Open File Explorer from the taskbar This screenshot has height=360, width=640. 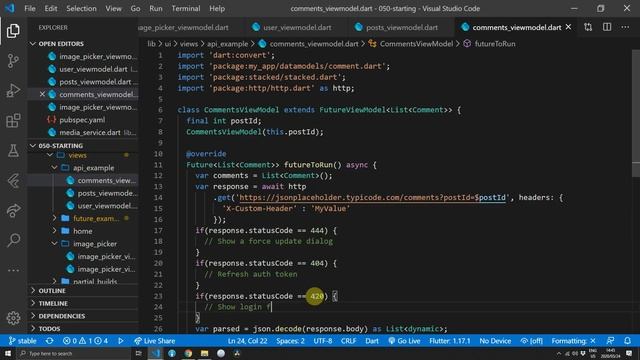pos(204,353)
